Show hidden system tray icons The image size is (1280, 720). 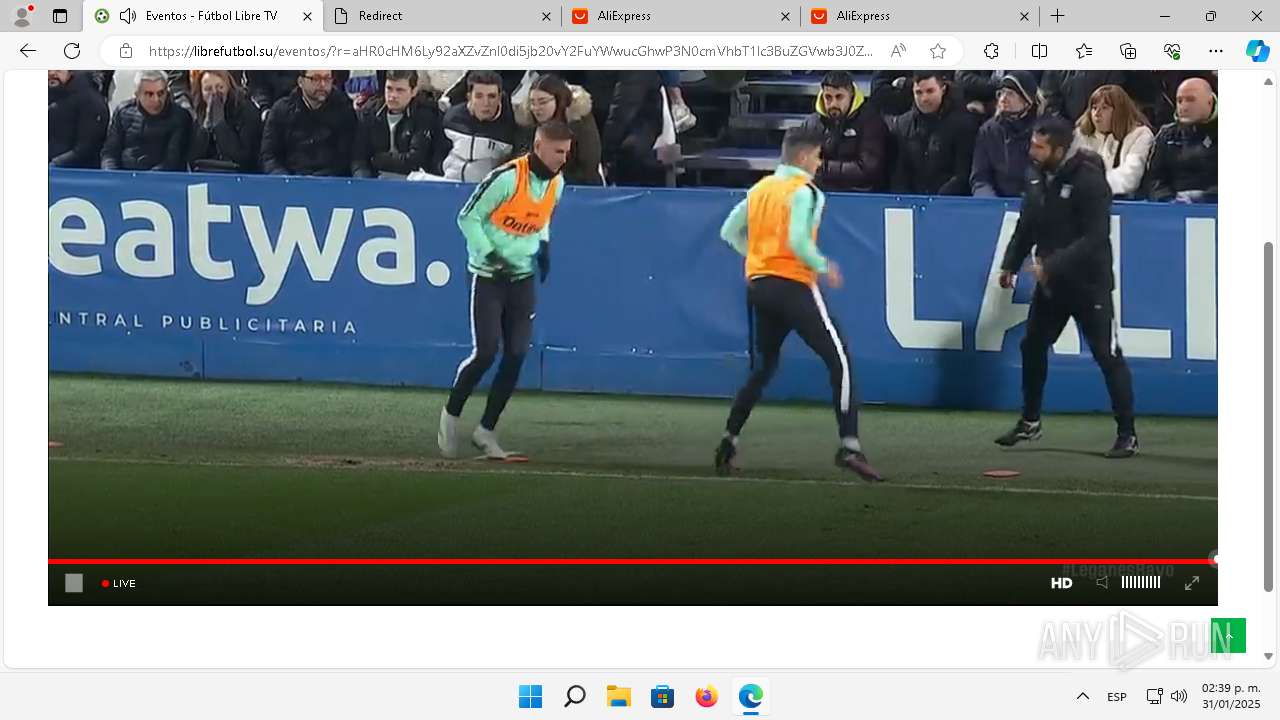pyautogui.click(x=1082, y=696)
